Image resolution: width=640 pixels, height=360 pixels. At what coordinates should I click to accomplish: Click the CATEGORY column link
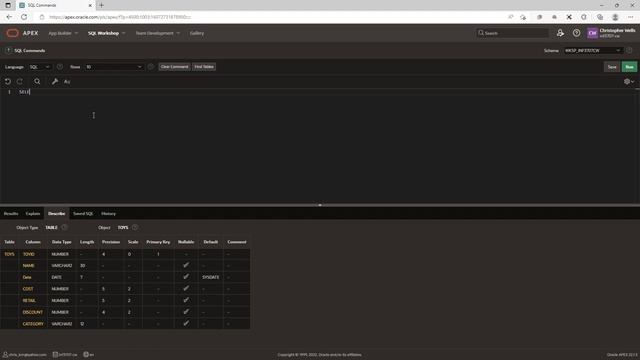33,324
